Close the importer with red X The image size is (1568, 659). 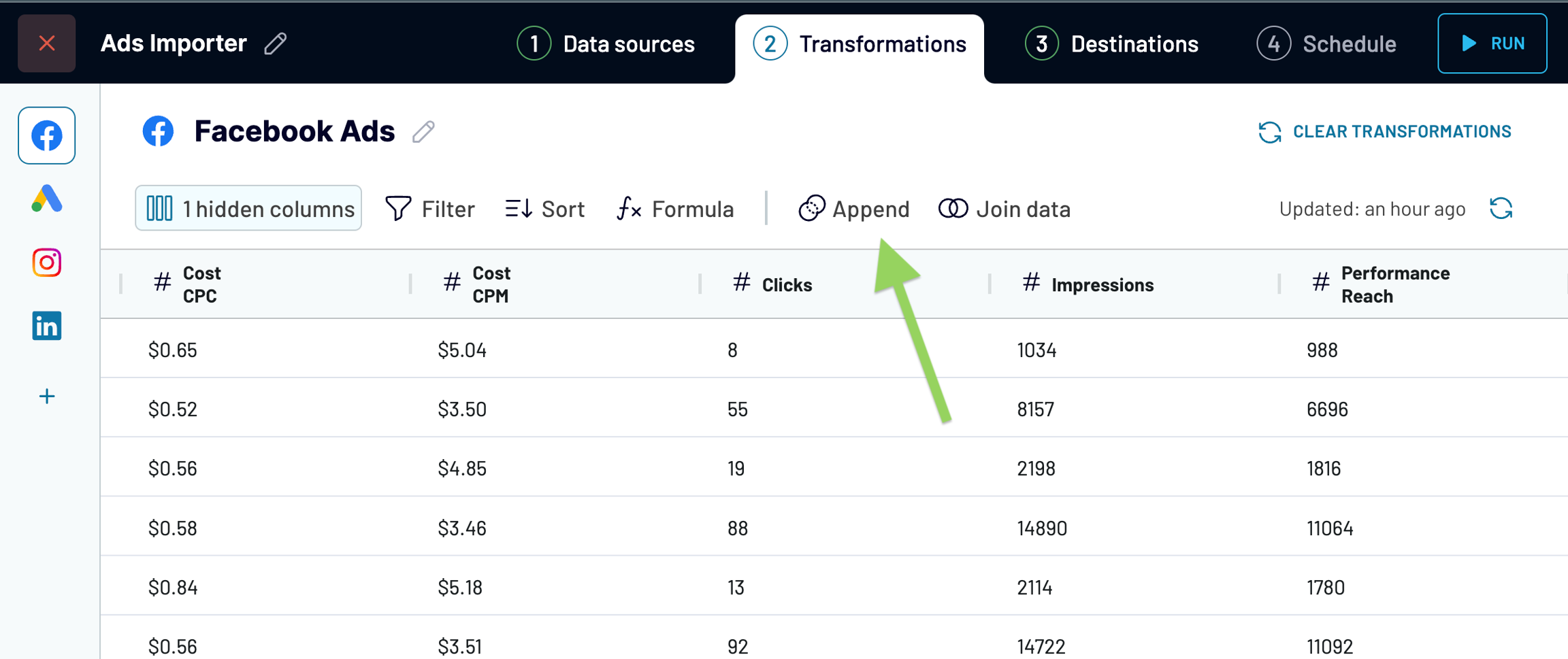46,44
